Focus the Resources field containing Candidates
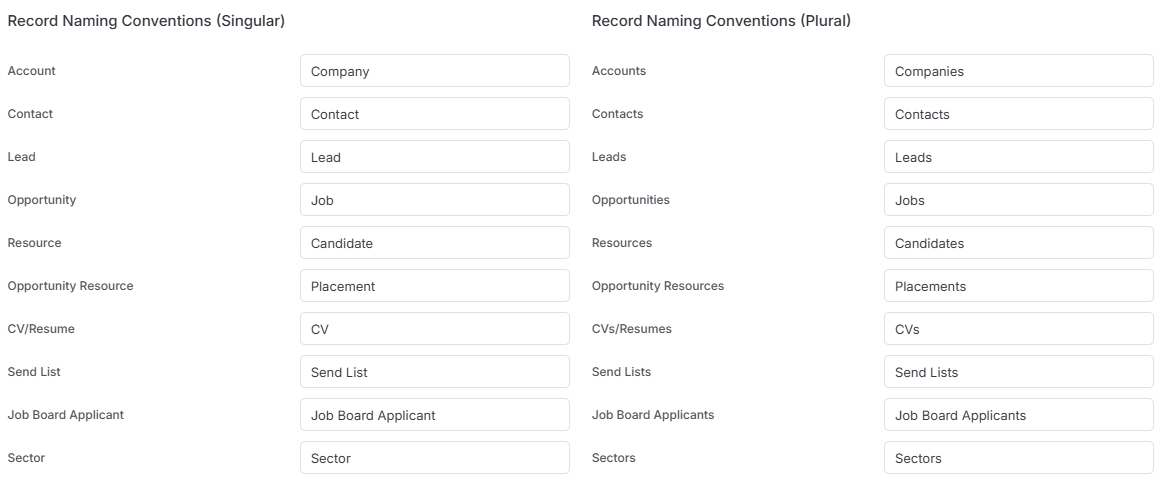 pos(1019,243)
